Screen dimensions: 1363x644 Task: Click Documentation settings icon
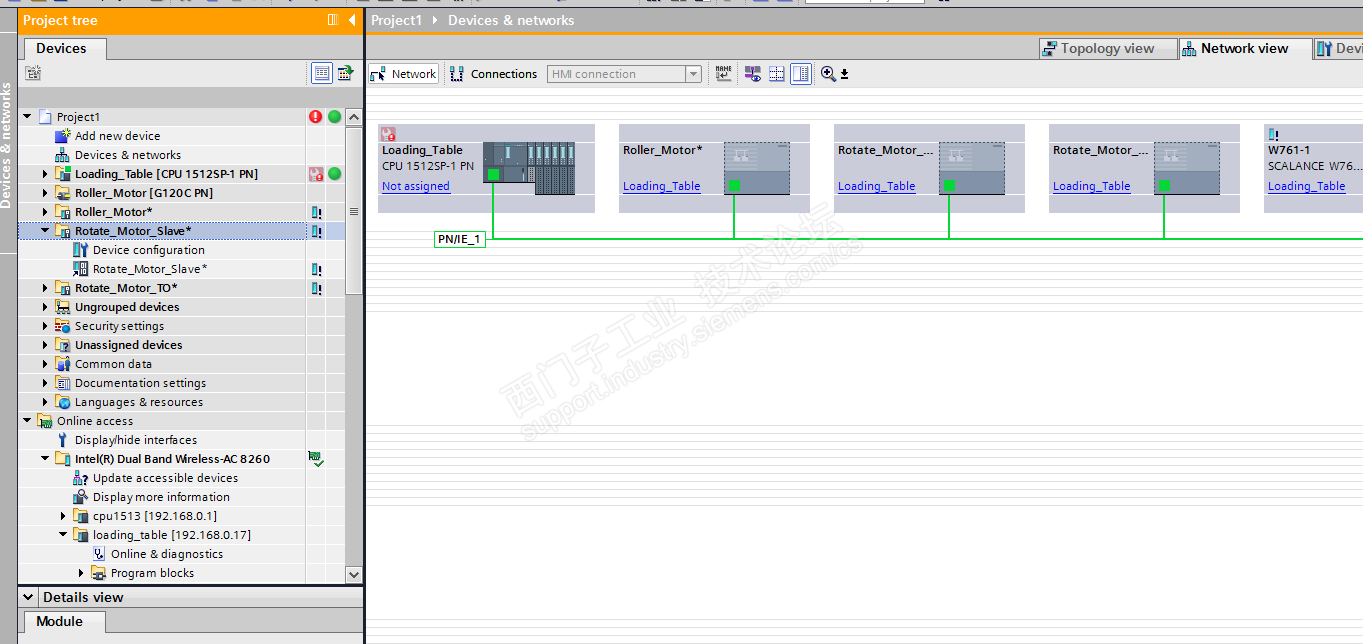point(63,383)
